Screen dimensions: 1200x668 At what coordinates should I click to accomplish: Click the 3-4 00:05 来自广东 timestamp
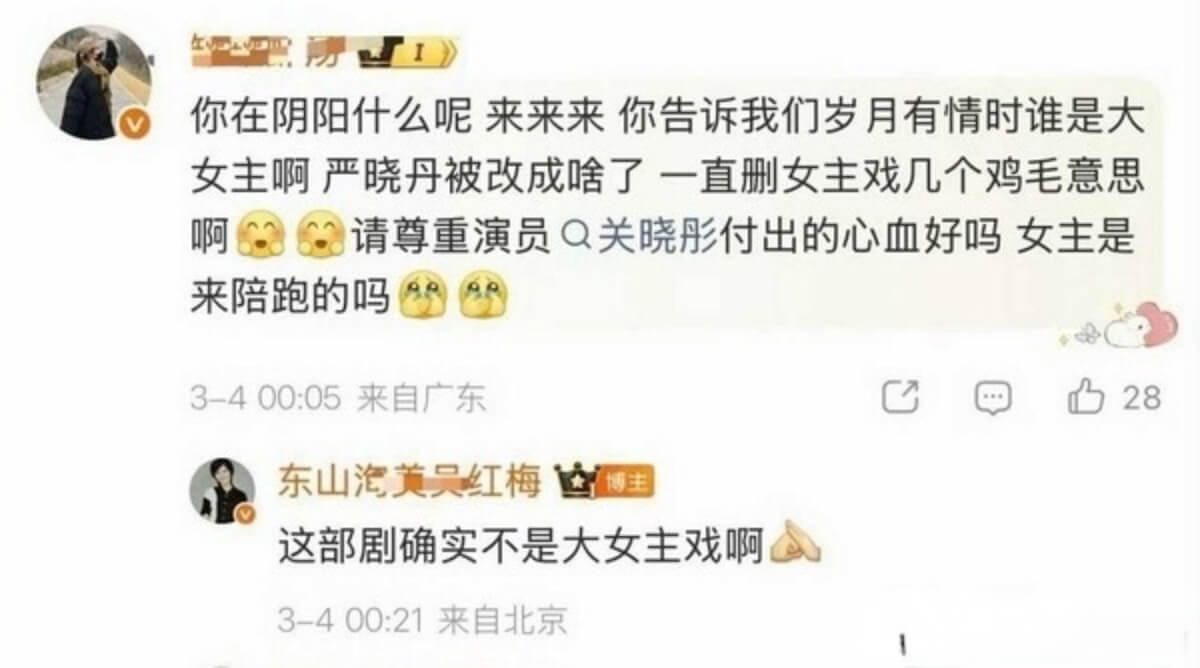pyautogui.click(x=338, y=399)
